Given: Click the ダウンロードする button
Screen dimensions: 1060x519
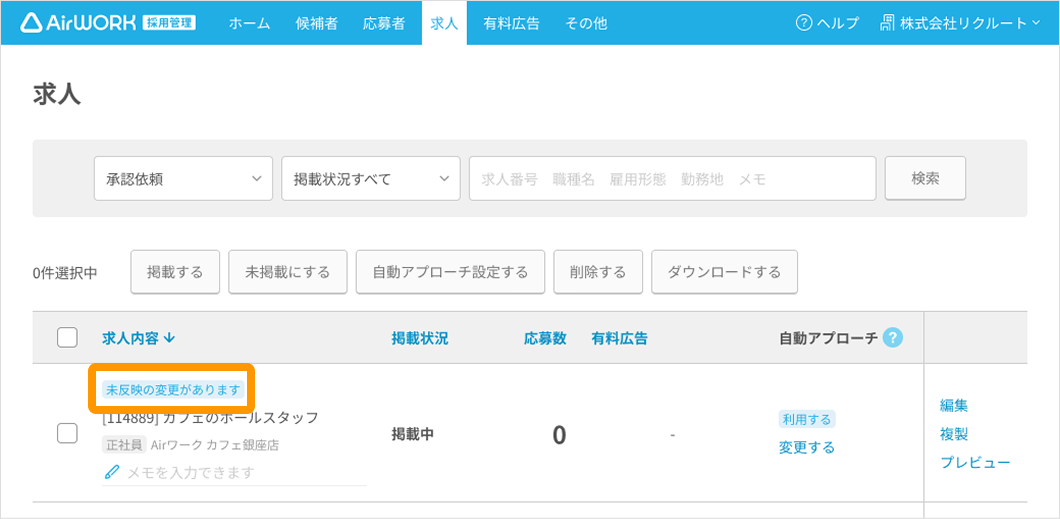Looking at the screenshot, I should 724,272.
